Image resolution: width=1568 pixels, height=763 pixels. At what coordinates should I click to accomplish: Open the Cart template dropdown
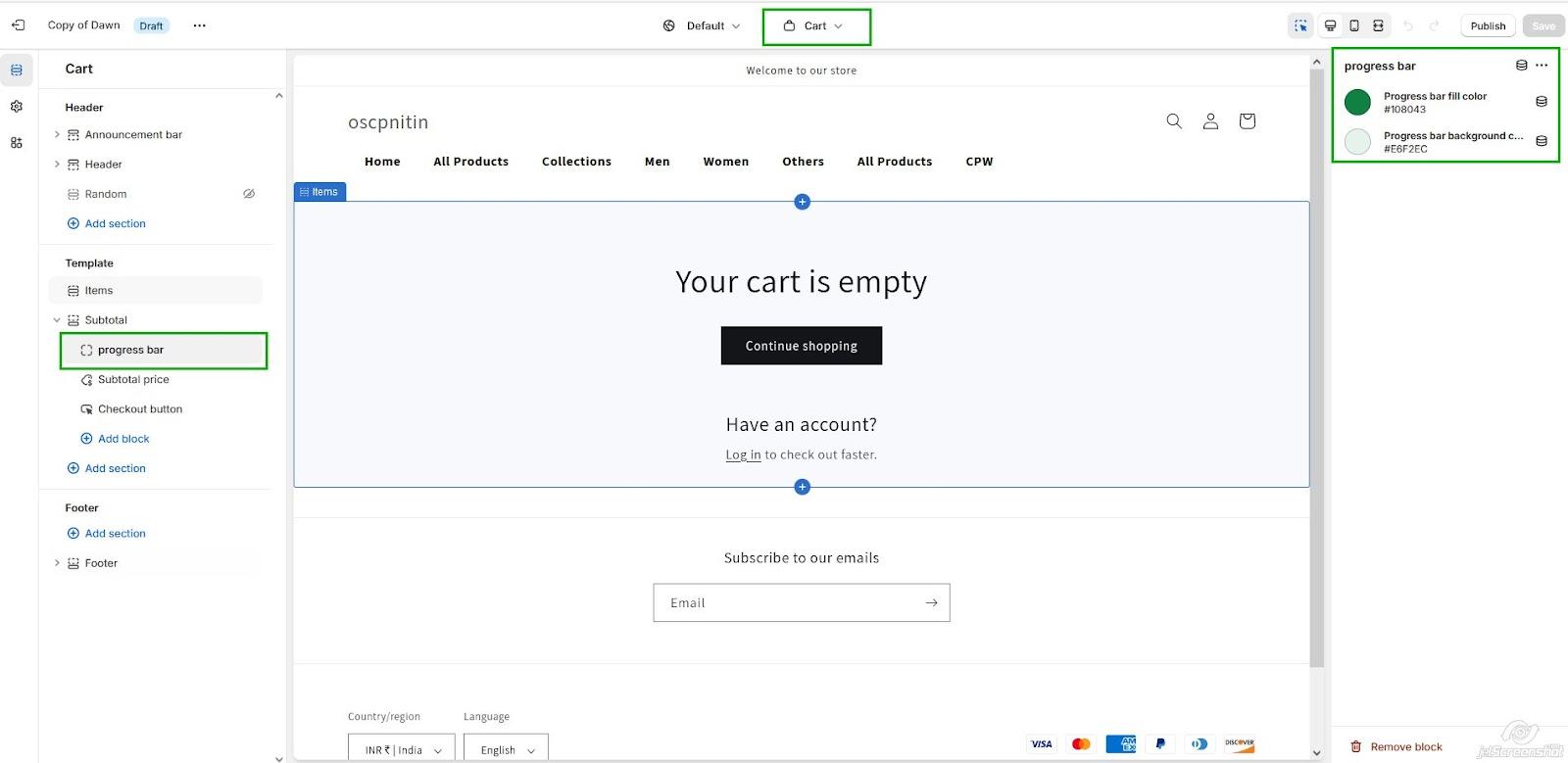815,26
